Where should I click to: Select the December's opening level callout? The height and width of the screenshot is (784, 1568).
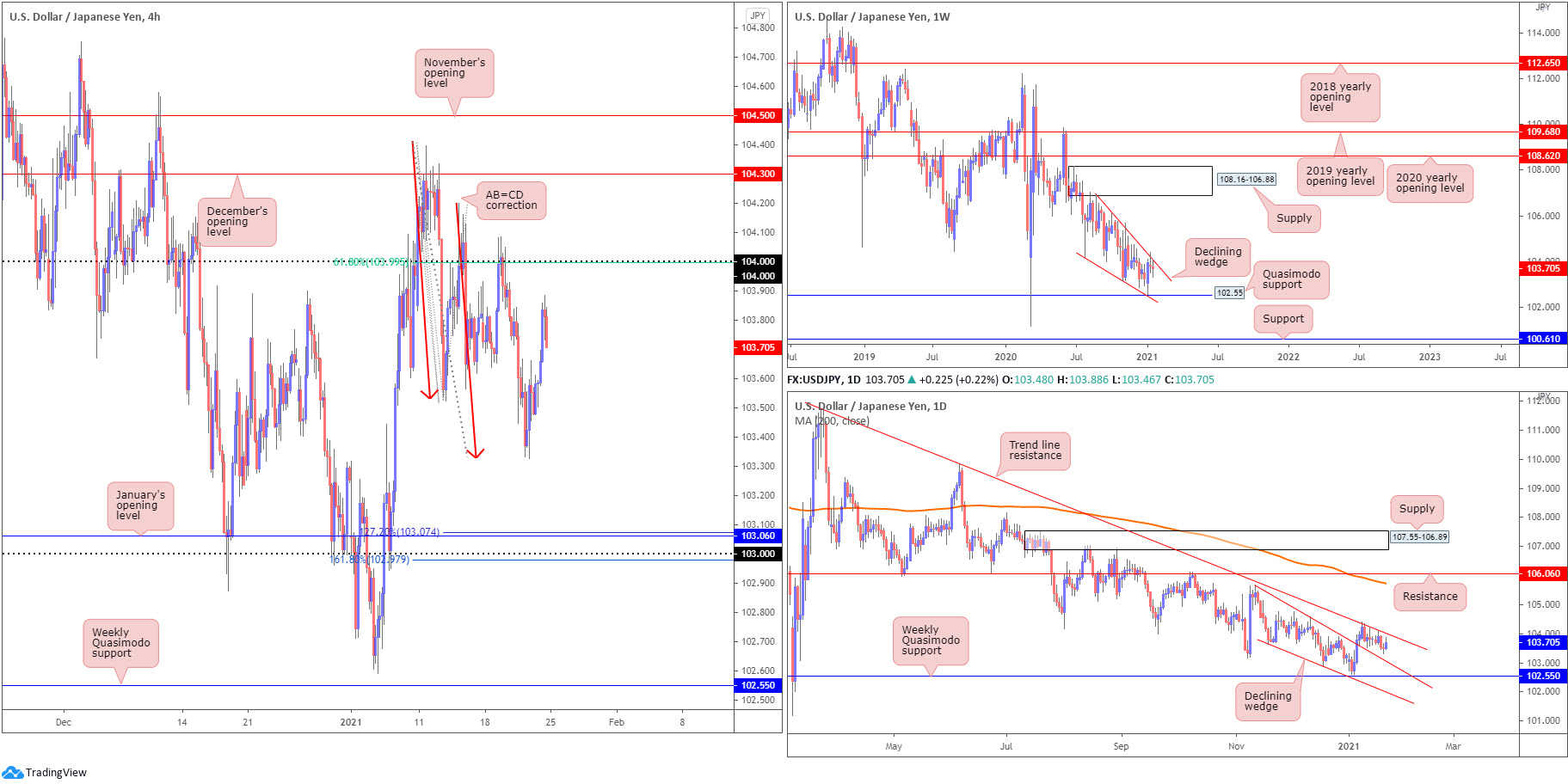tap(237, 222)
